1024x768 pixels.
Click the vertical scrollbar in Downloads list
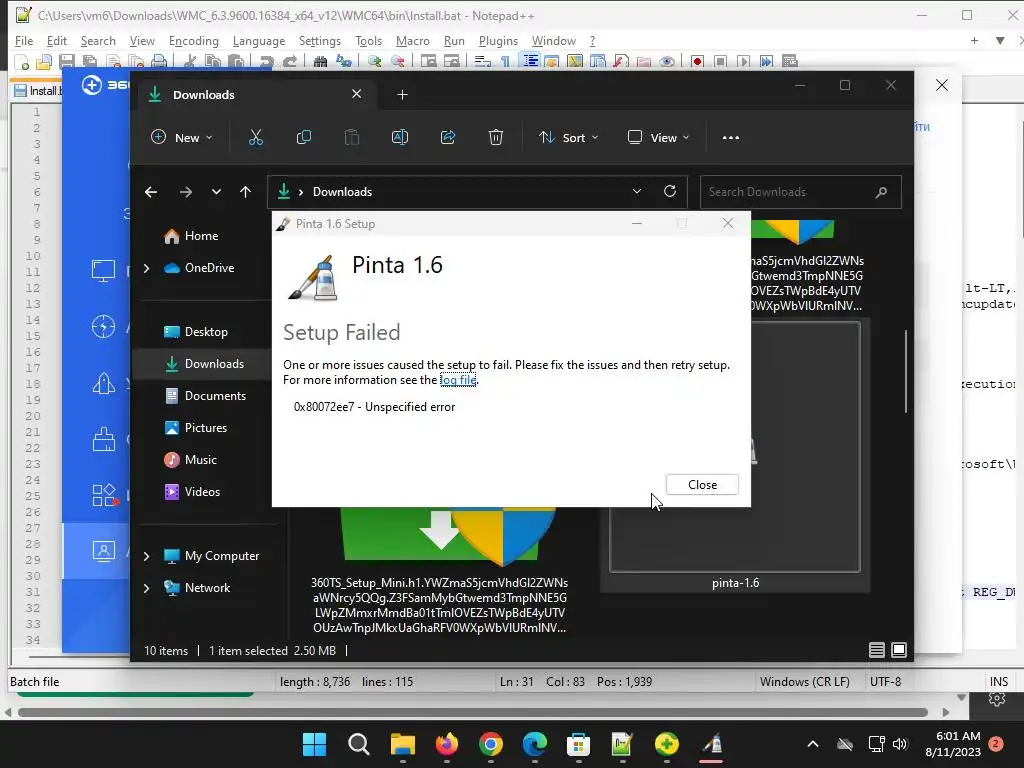906,372
